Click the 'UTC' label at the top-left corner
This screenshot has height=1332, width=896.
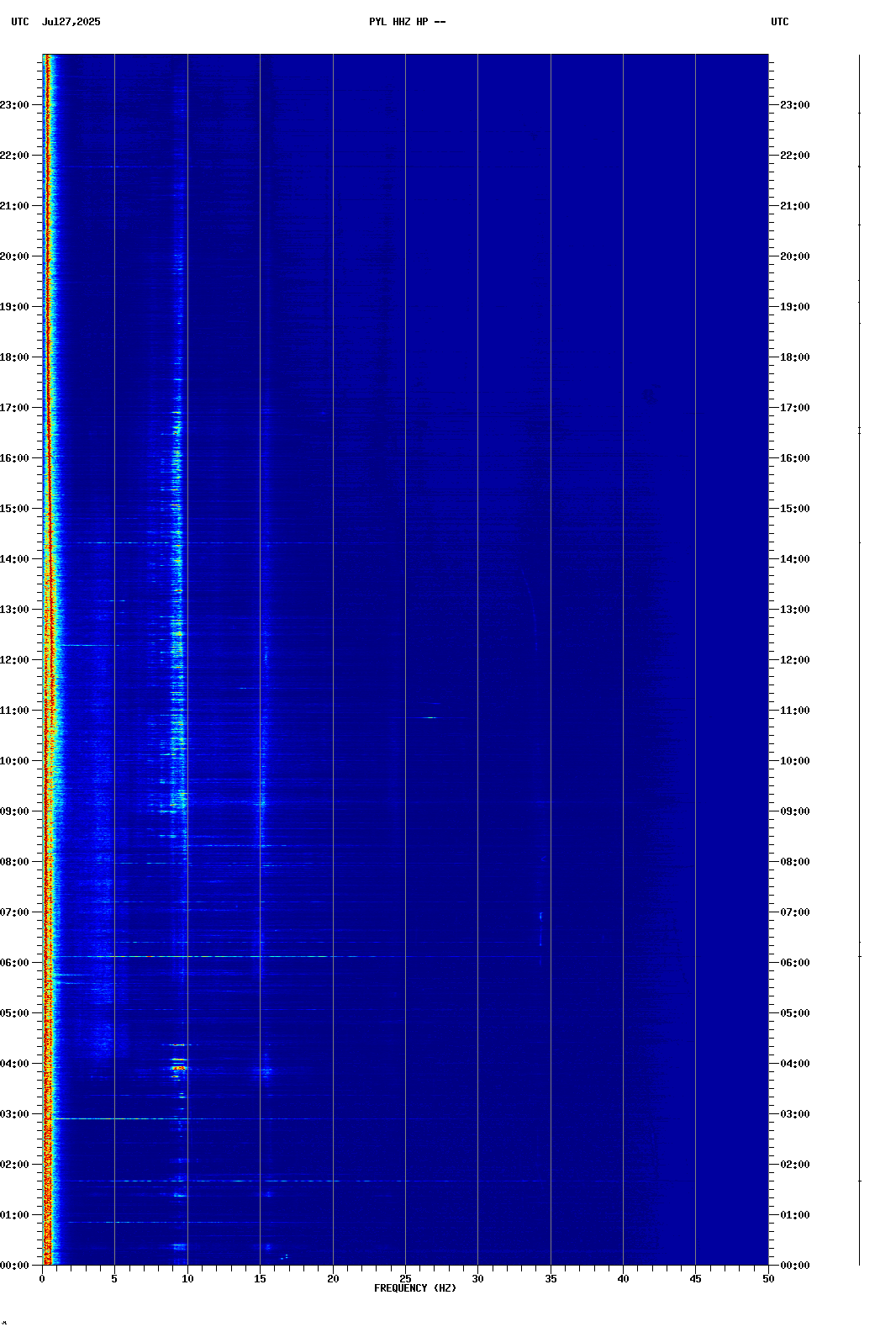coord(20,22)
